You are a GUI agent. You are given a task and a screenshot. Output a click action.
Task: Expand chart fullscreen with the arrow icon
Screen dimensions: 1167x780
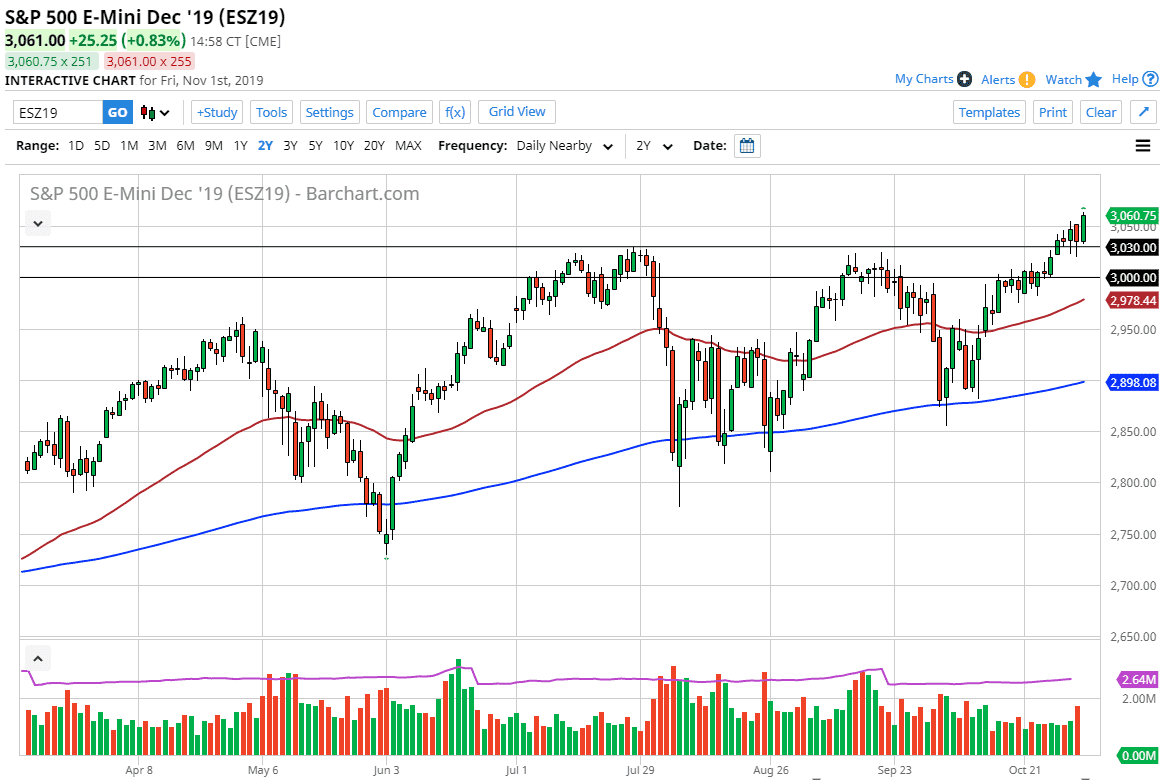pos(1143,112)
